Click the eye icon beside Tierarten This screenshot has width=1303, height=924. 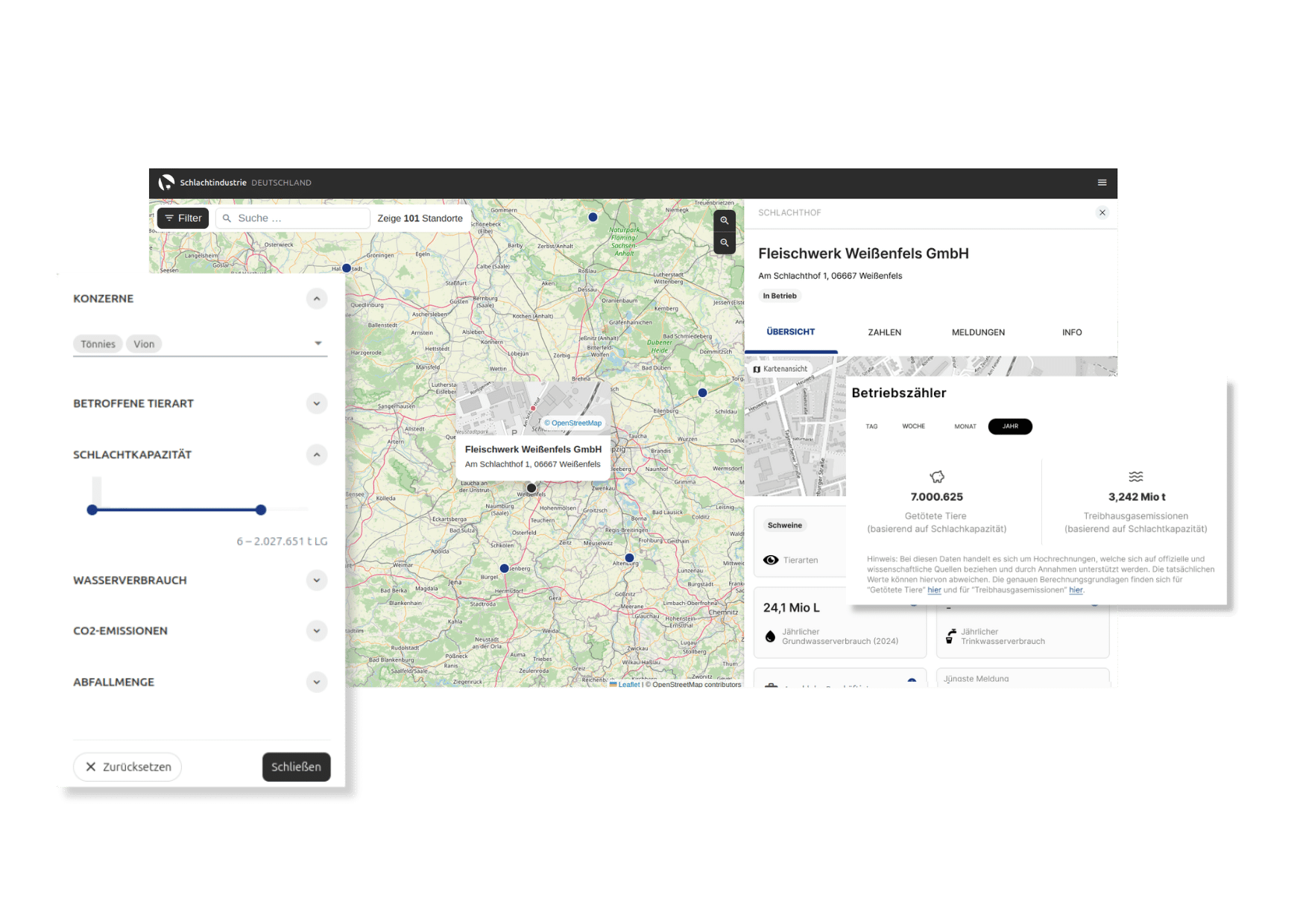(771, 560)
